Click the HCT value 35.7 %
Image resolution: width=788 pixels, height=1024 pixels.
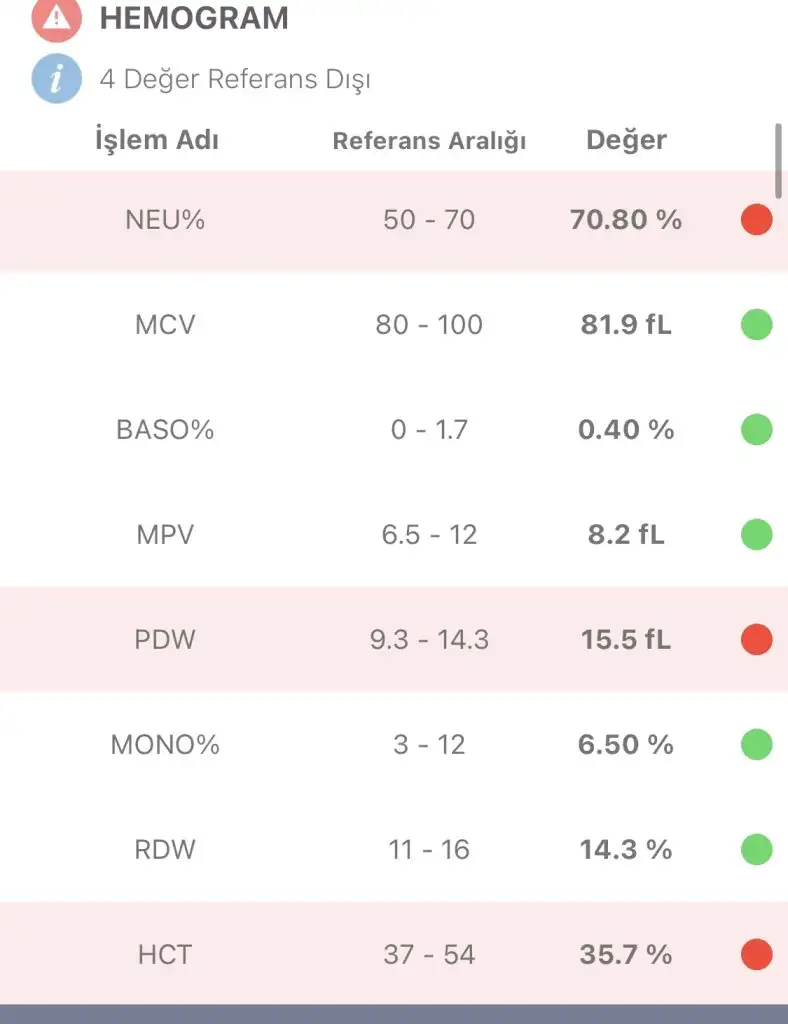(626, 955)
